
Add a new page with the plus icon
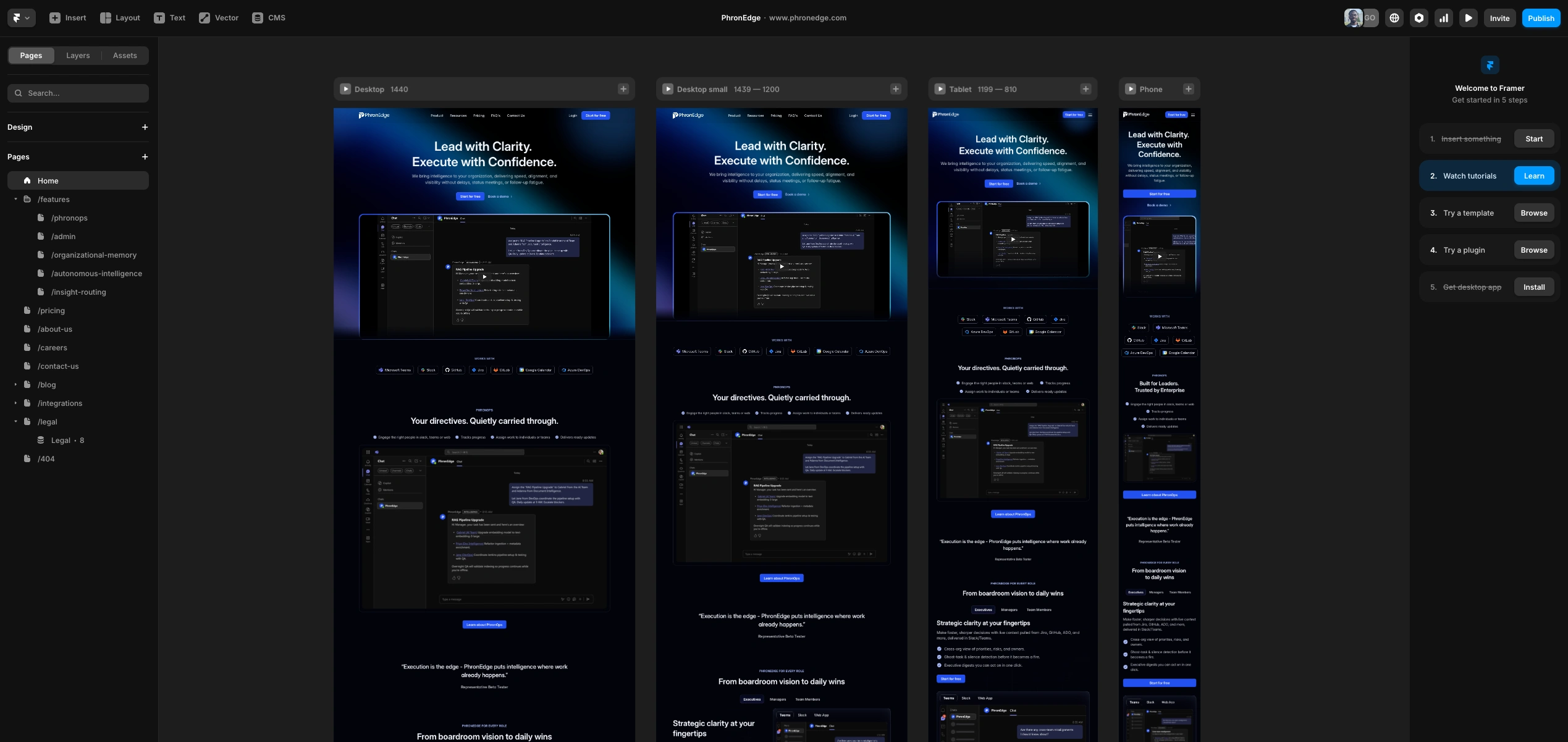tap(145, 156)
